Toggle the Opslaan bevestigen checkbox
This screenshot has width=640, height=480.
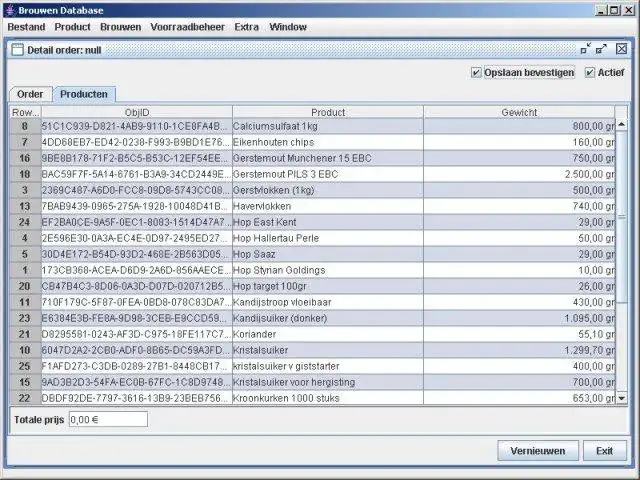point(522,72)
